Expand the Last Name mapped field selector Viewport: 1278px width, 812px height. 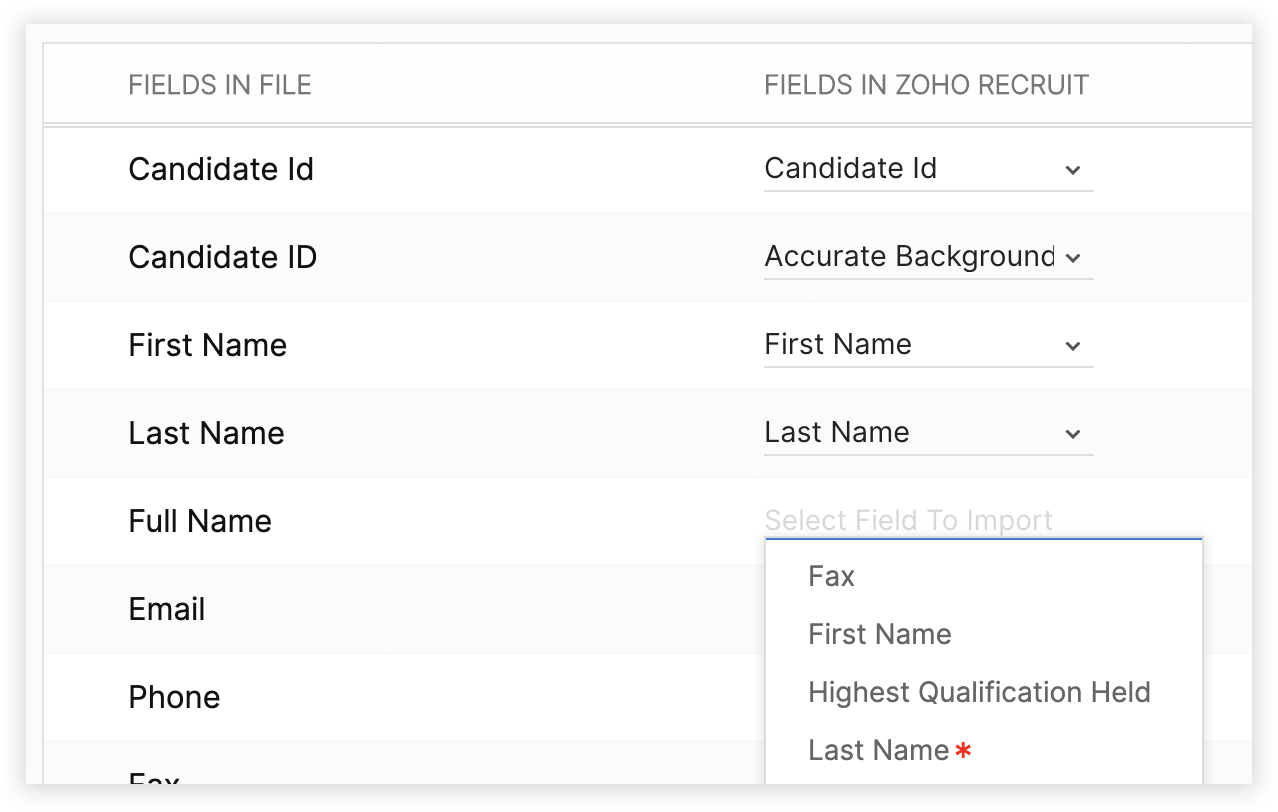point(908,433)
